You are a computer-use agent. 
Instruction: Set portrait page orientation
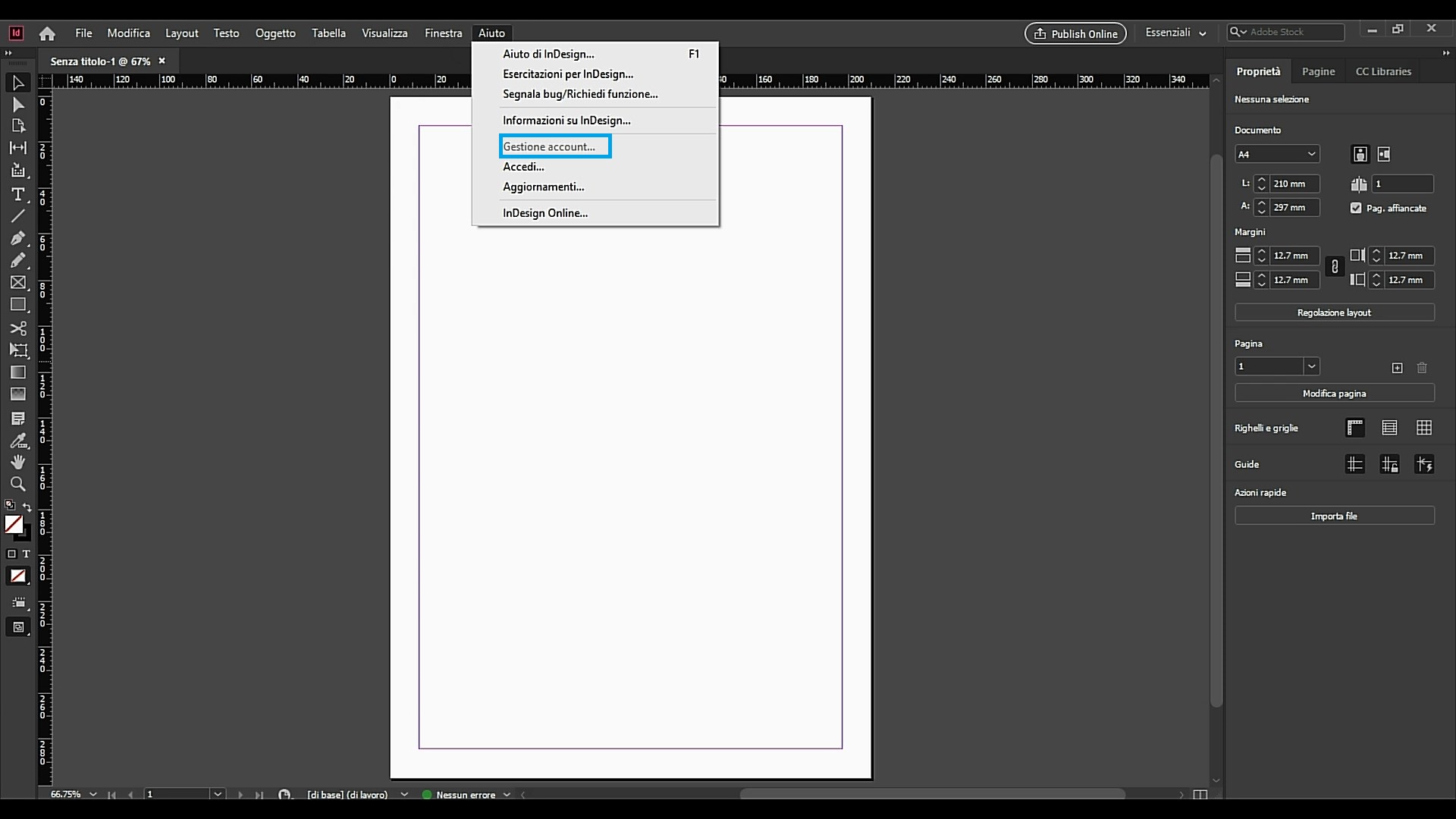pyautogui.click(x=1360, y=154)
